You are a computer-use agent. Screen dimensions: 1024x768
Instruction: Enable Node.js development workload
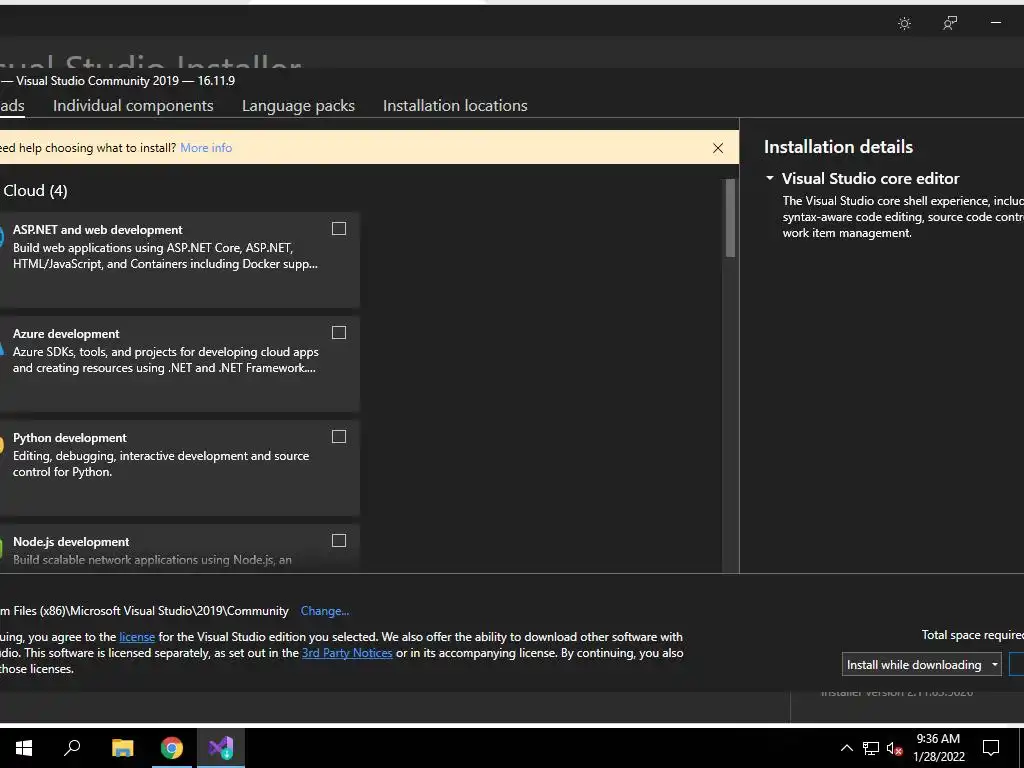coord(339,540)
